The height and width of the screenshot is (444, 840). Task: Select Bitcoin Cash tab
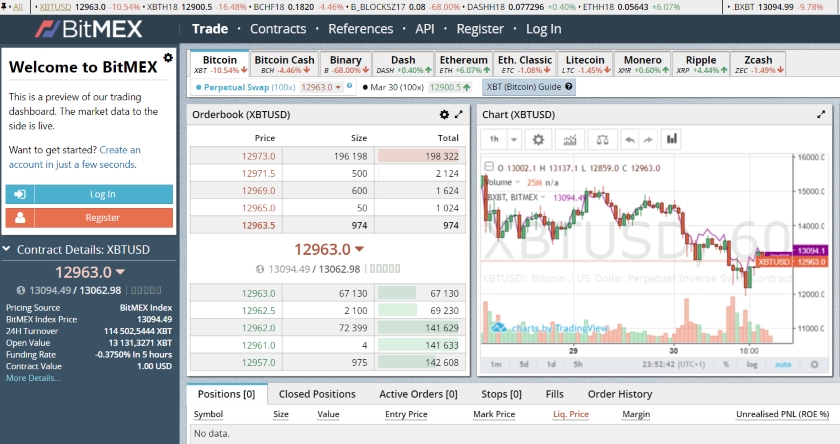[x=284, y=64]
